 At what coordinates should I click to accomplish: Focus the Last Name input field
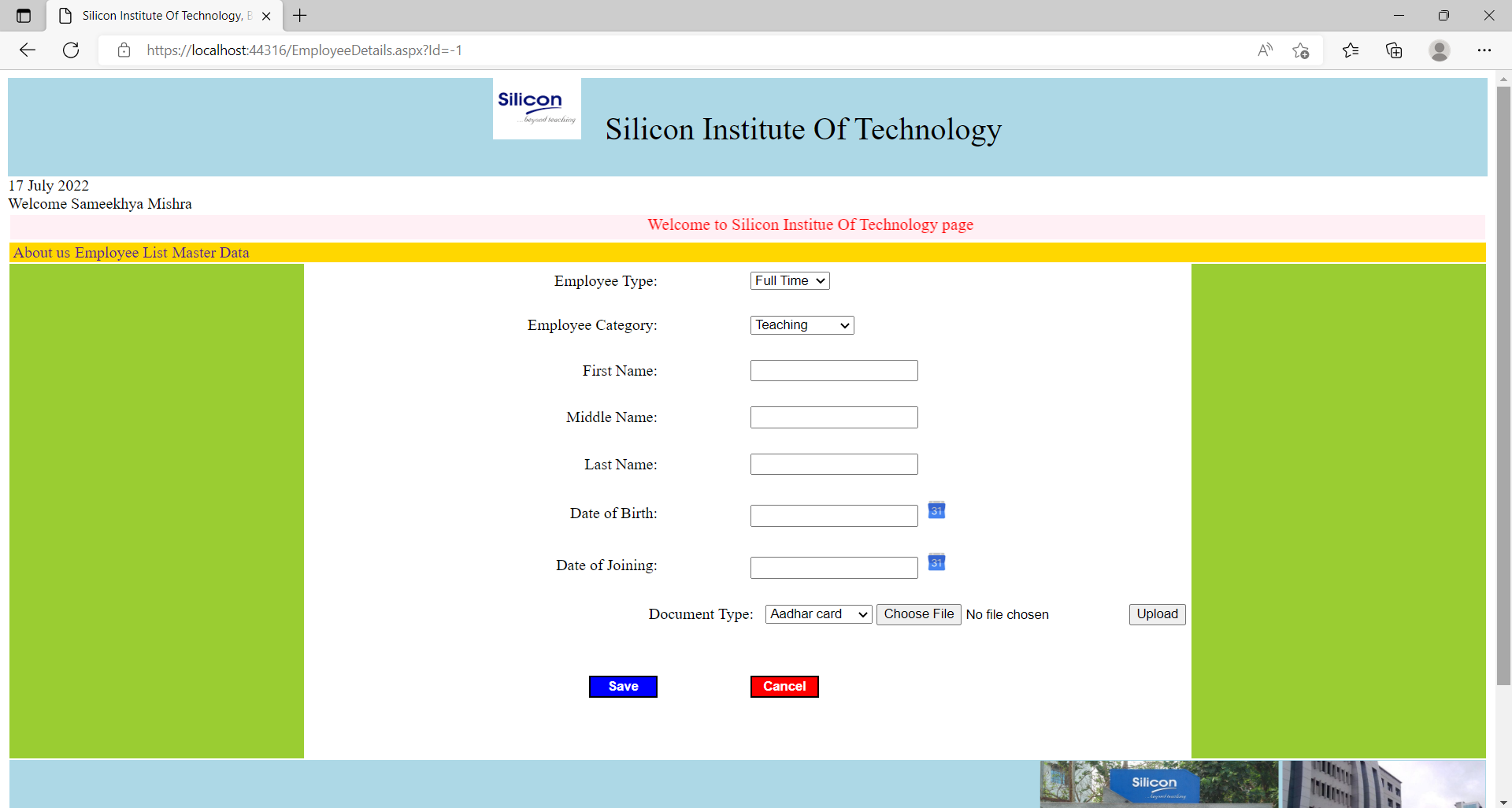[834, 465]
